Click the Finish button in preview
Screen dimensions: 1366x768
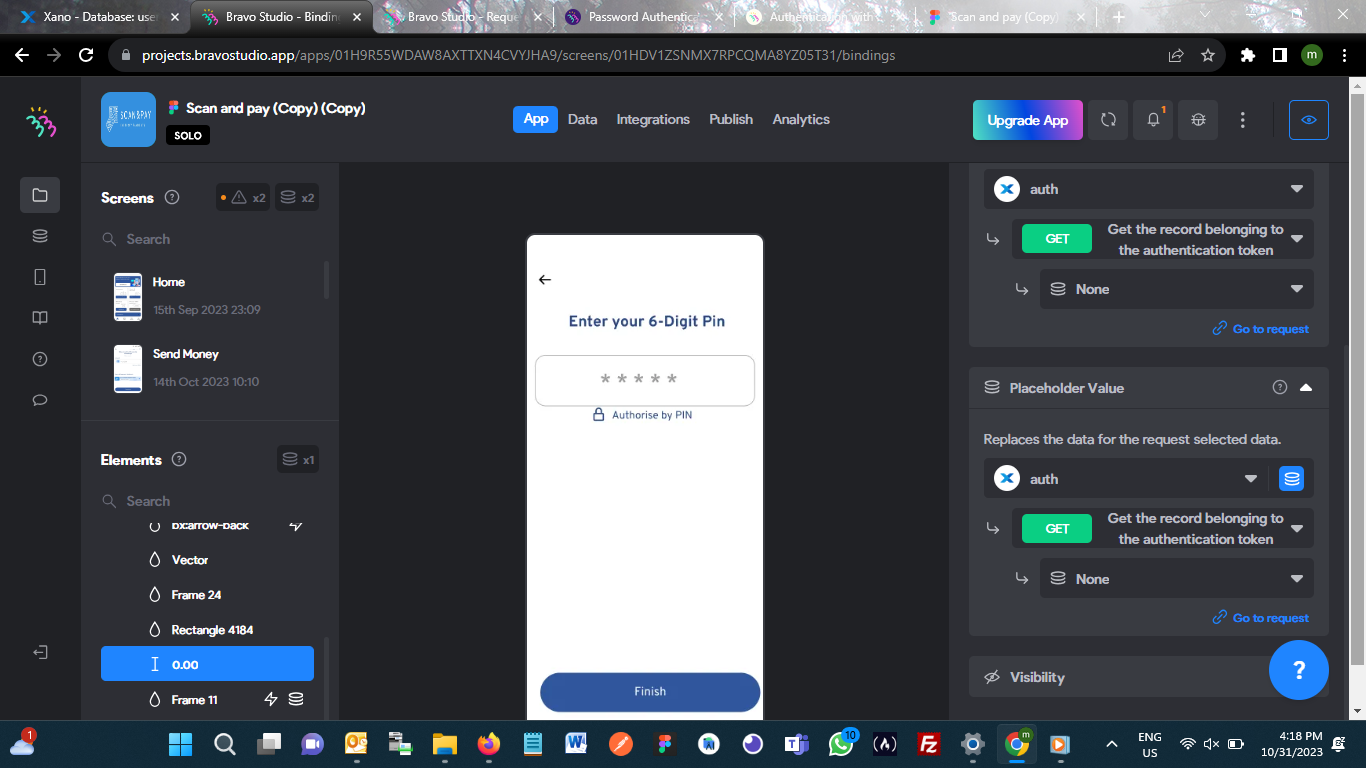point(650,692)
